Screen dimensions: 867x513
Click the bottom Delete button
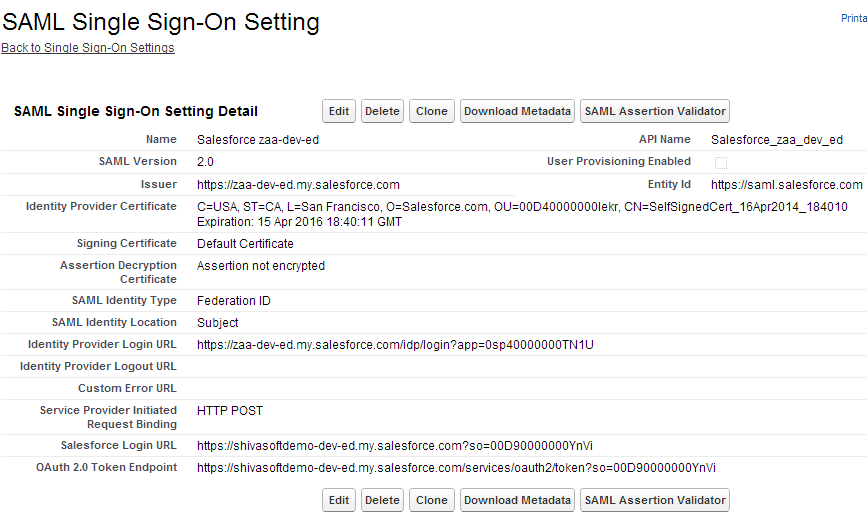pyautogui.click(x=382, y=500)
